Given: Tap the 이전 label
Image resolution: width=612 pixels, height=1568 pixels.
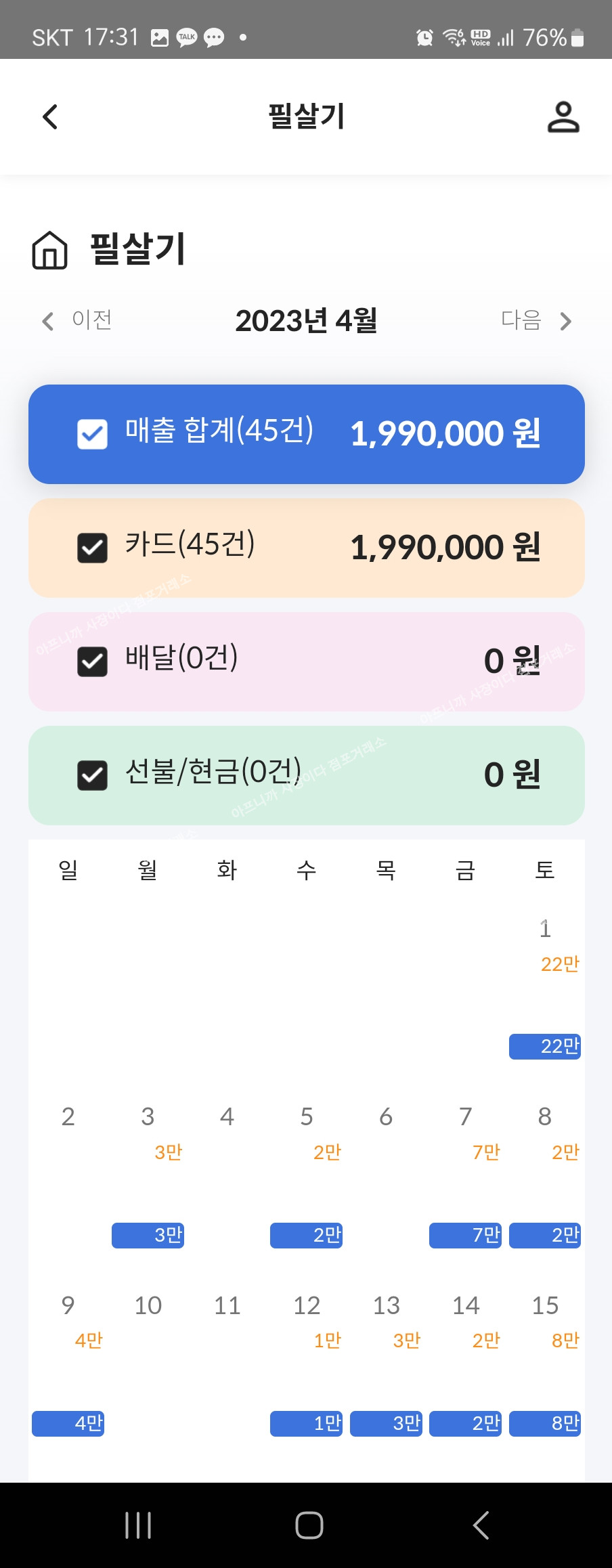Looking at the screenshot, I should point(92,320).
